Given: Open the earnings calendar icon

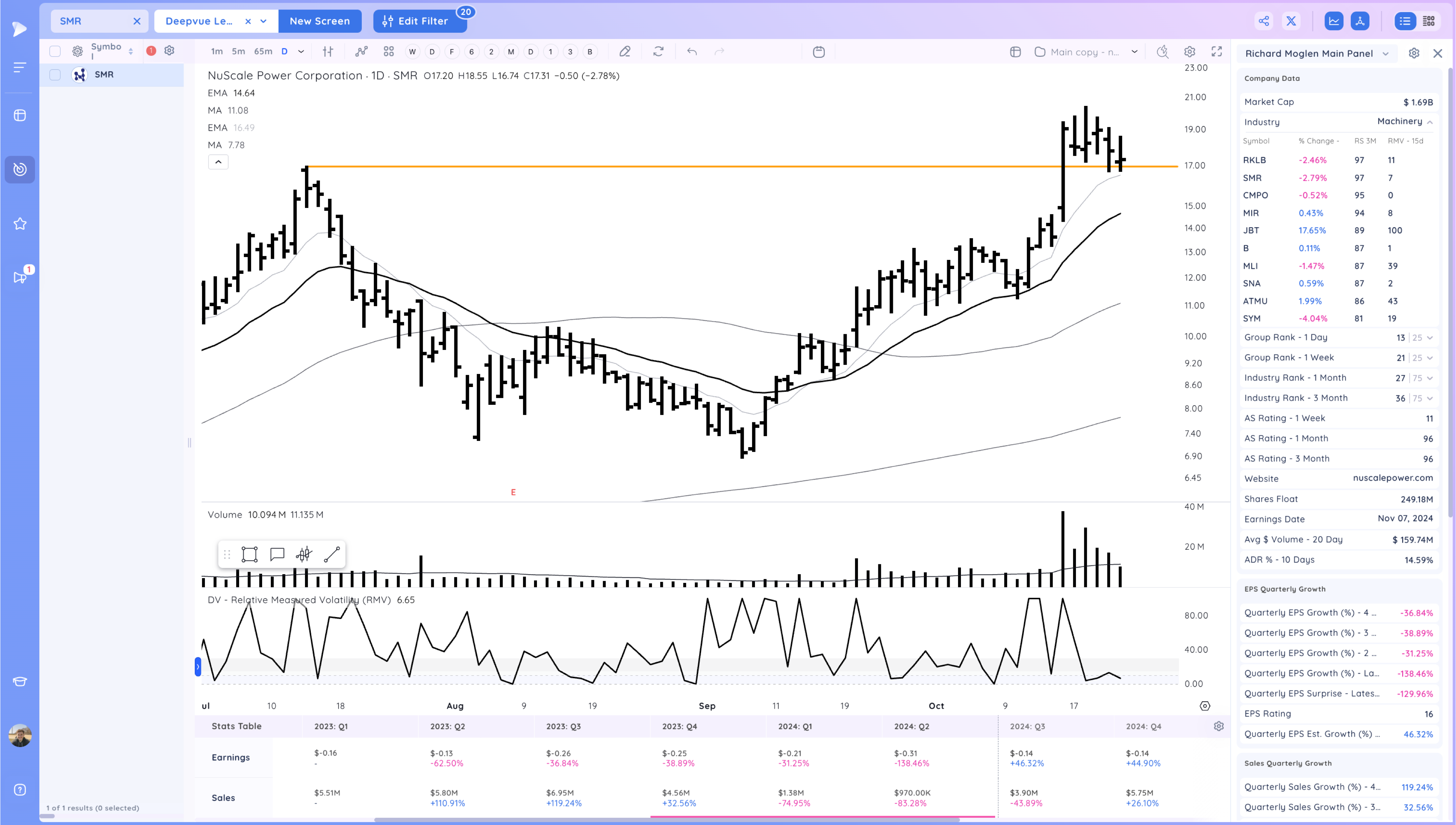Looking at the screenshot, I should (x=819, y=52).
